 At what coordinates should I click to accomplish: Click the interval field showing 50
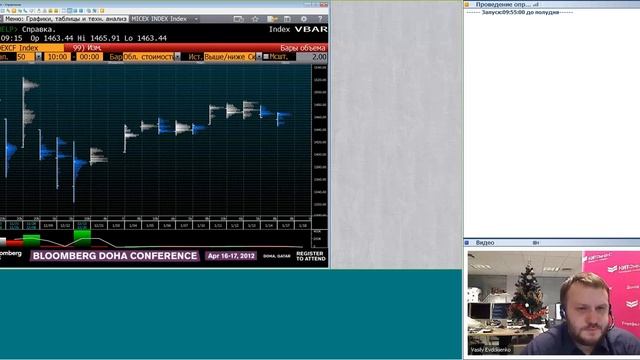[x=25, y=57]
